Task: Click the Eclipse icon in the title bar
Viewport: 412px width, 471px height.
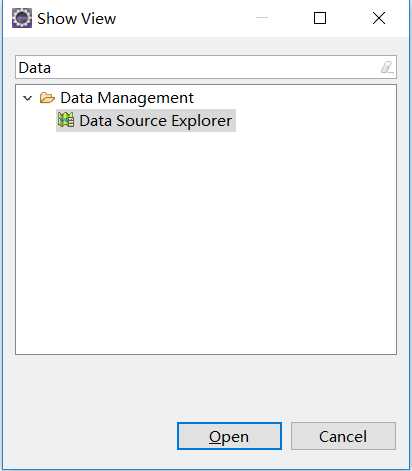Action: pyautogui.click(x=22, y=18)
